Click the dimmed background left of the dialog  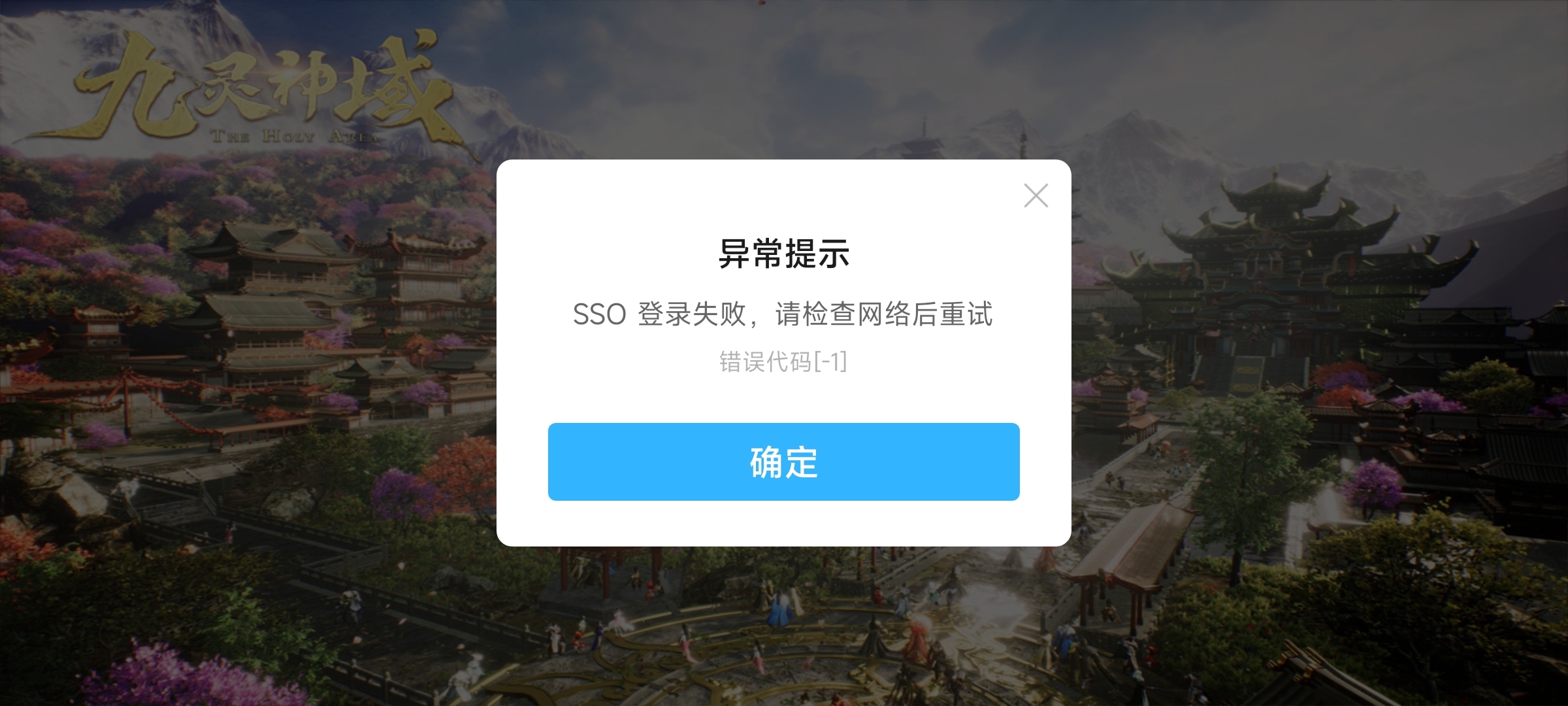click(248, 353)
